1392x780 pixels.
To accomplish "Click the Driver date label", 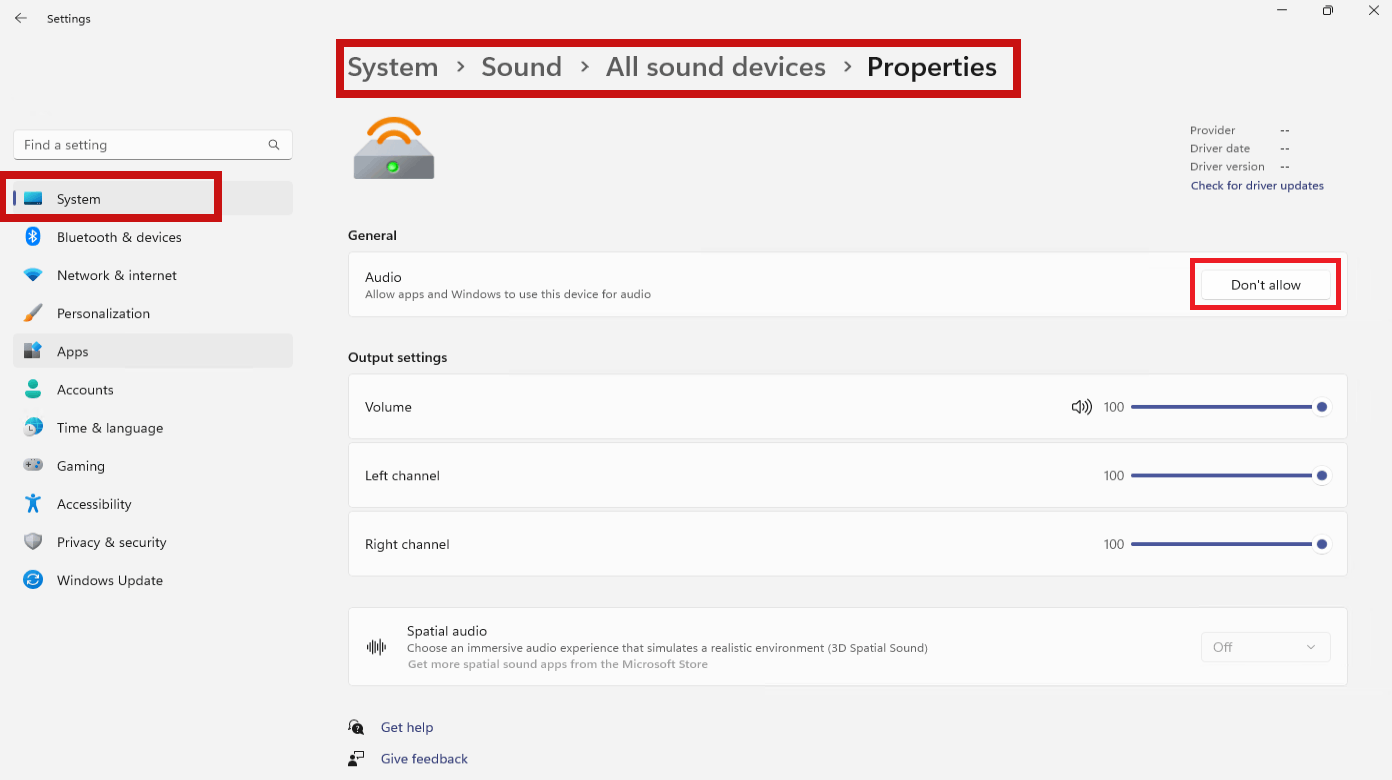I will [1220, 148].
